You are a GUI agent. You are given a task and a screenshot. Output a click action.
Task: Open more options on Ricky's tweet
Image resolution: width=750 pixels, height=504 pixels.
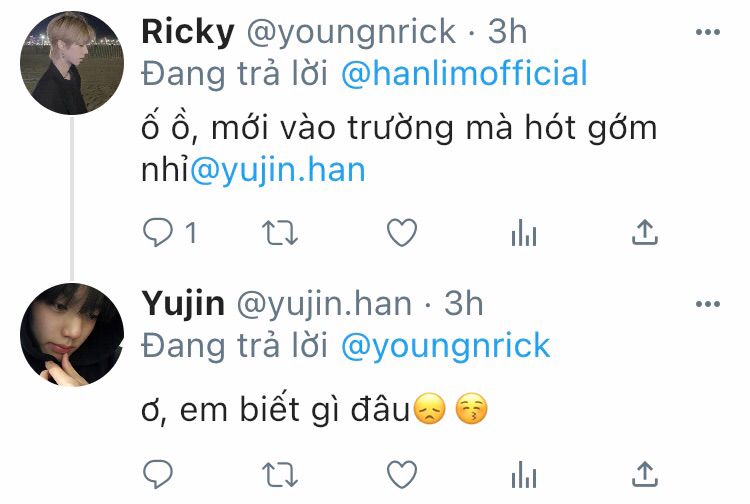pyautogui.click(x=708, y=32)
